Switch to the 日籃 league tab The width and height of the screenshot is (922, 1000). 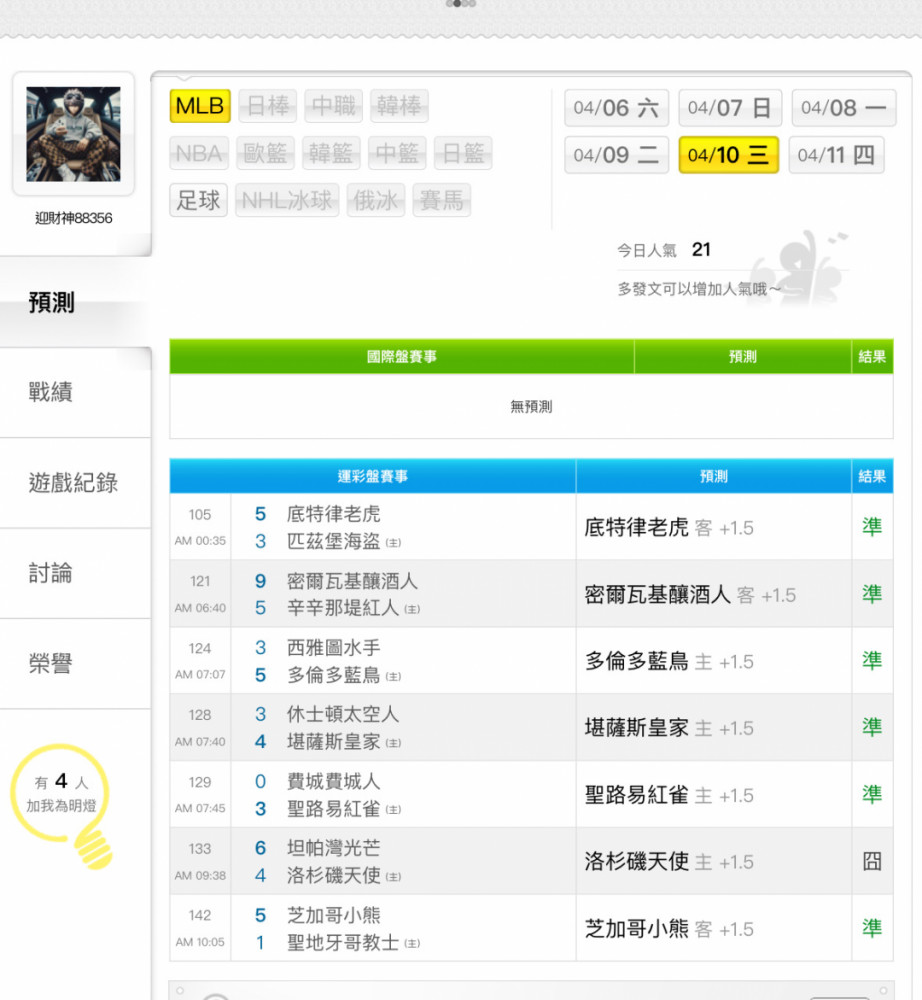(x=463, y=153)
